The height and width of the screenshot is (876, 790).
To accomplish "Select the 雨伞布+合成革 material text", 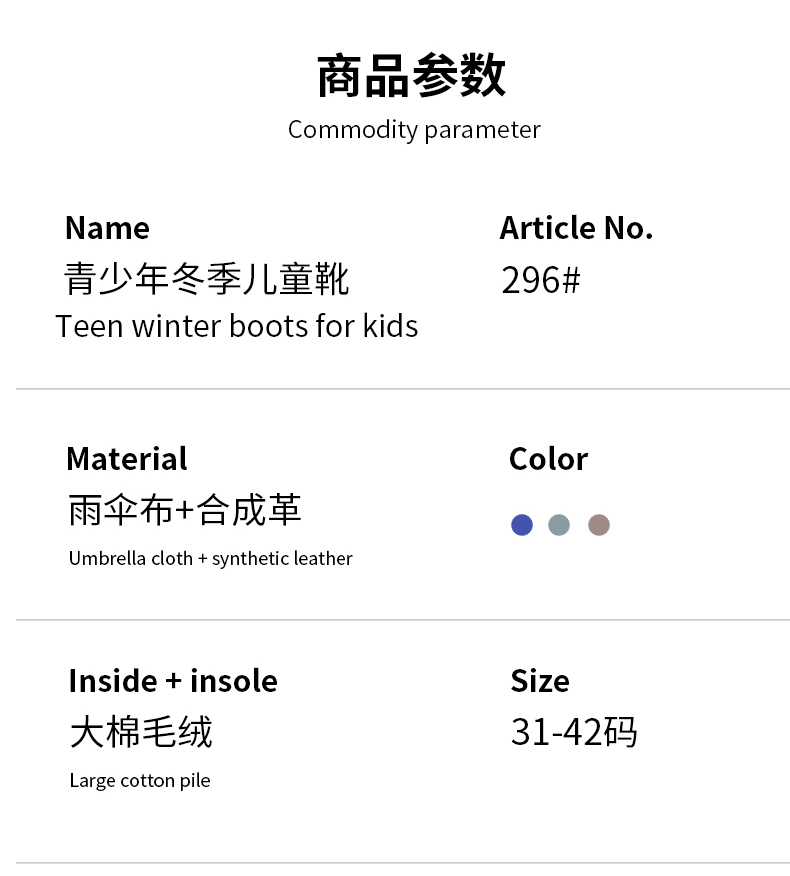I will pyautogui.click(x=185, y=510).
